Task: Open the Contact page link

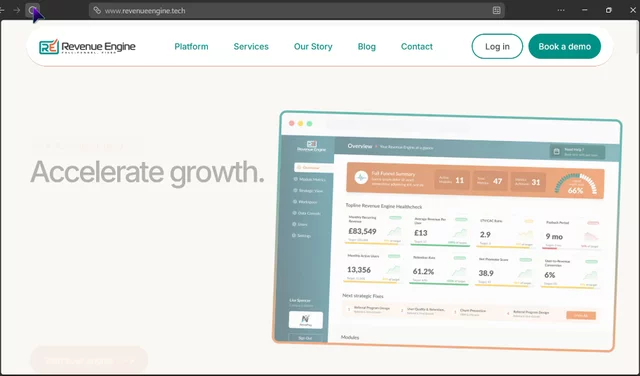Action: point(417,47)
